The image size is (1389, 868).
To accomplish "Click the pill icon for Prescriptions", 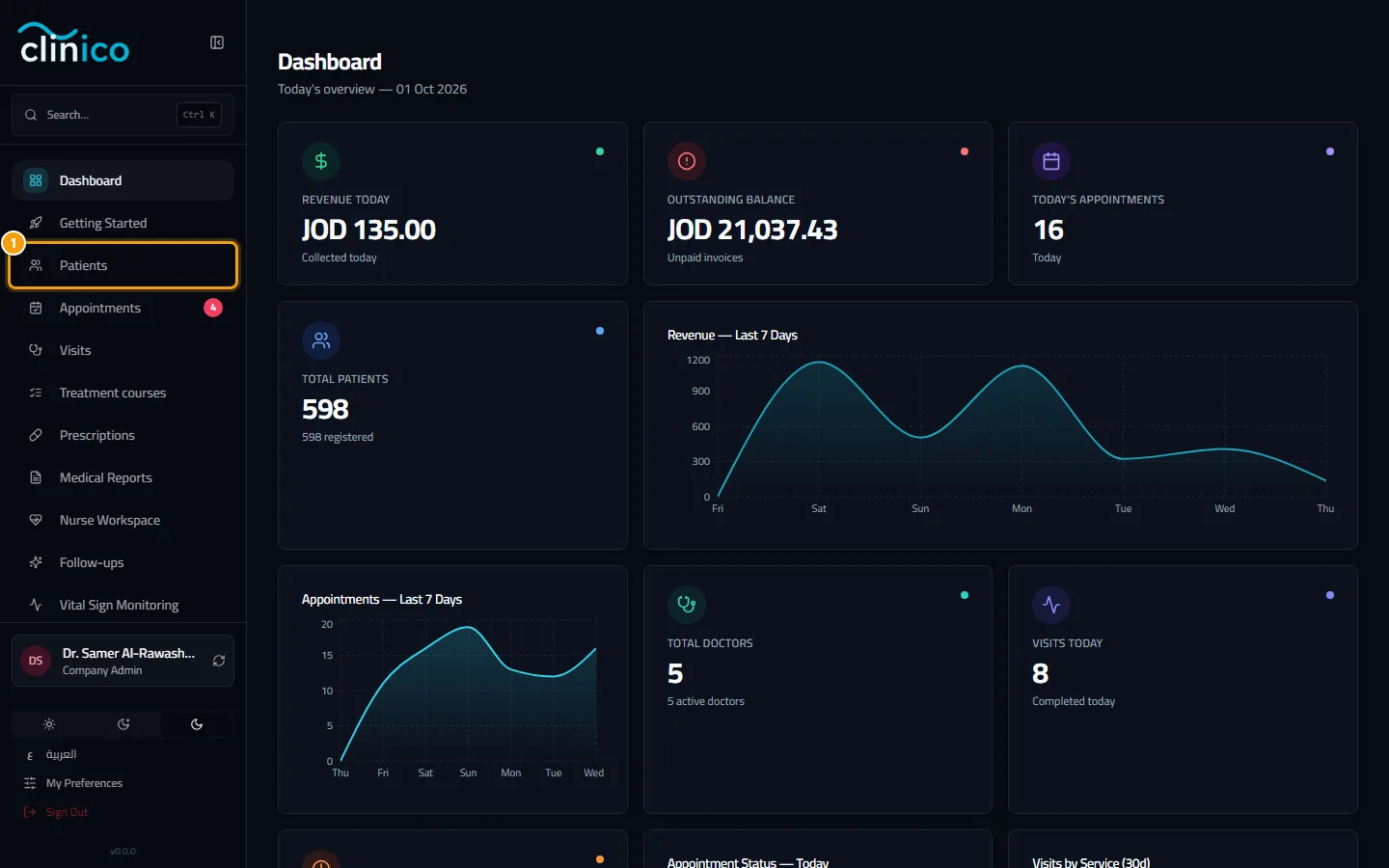I will pos(36,435).
